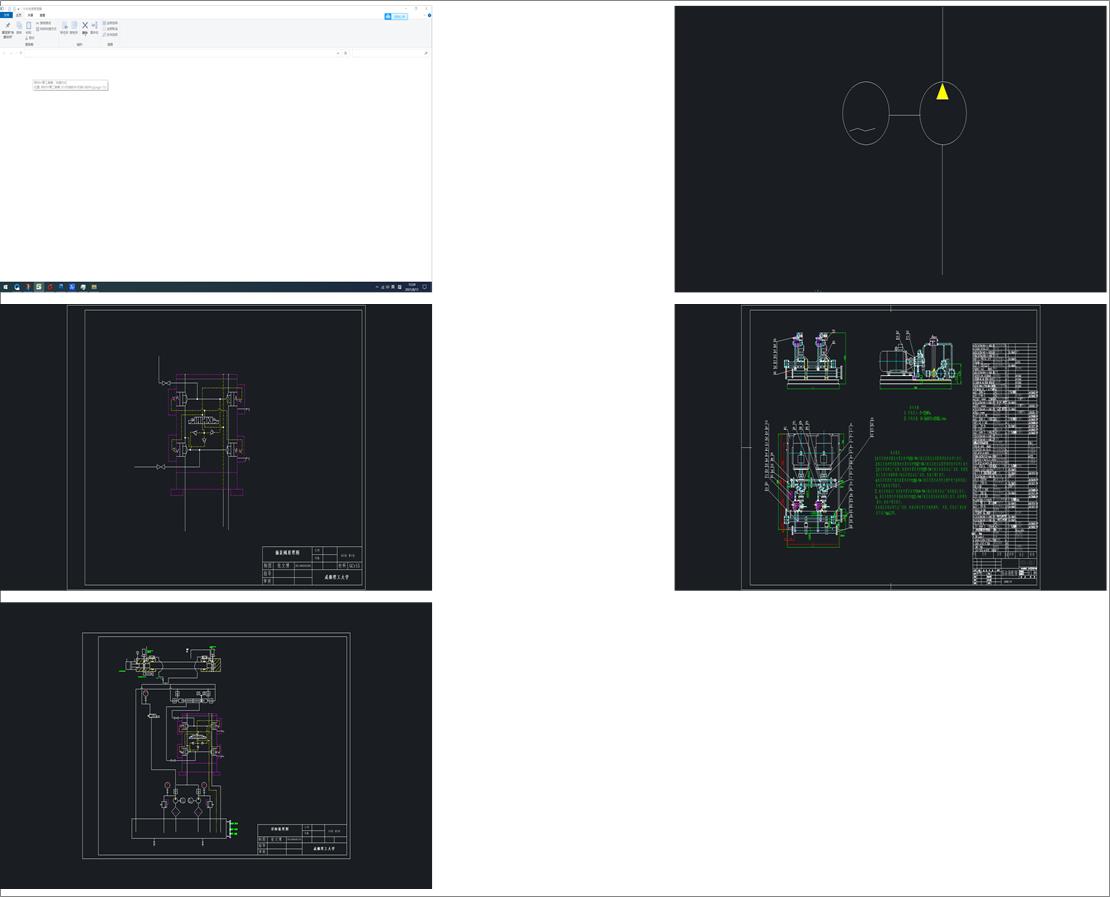
Task: Click taskbar clock and date
Action: coord(412,287)
